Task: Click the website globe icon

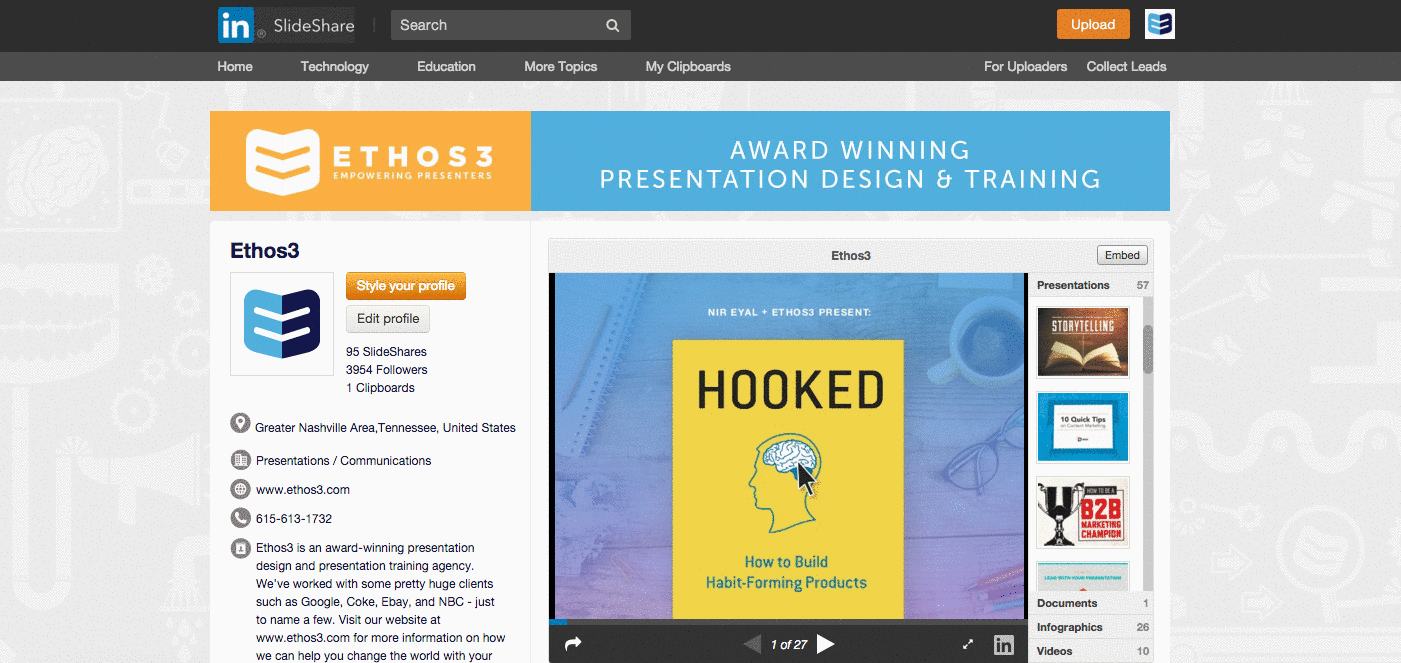Action: coord(240,489)
